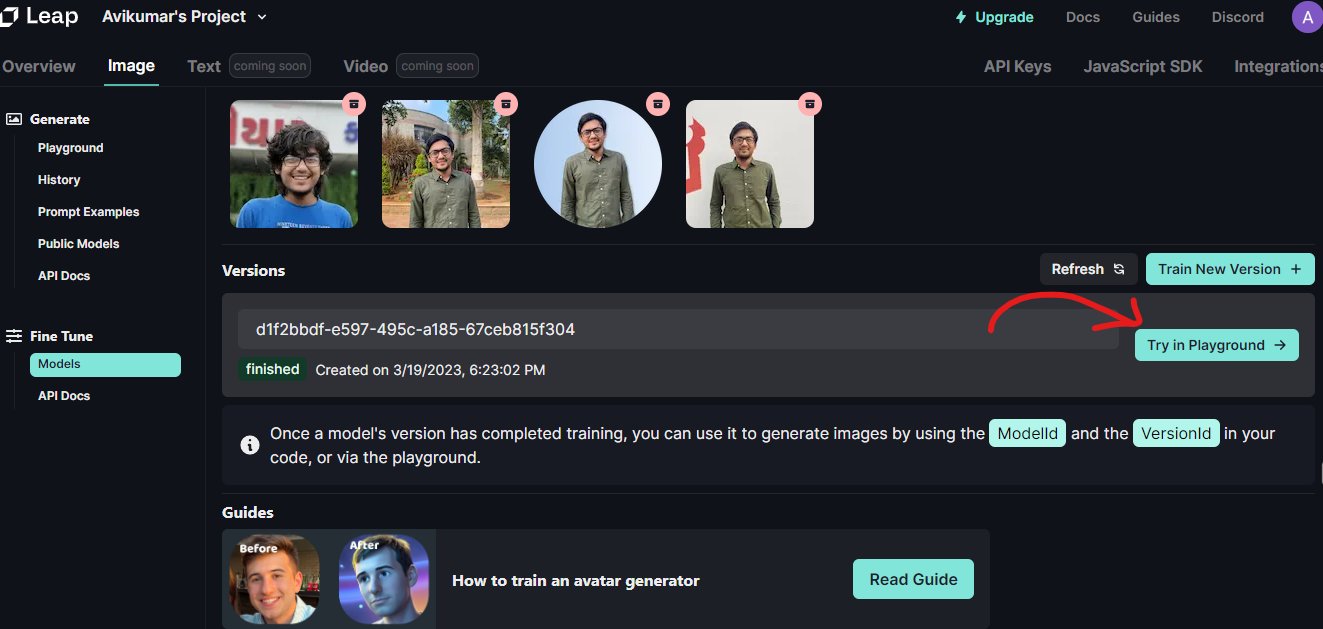Open the Integrations tab

click(x=1278, y=66)
